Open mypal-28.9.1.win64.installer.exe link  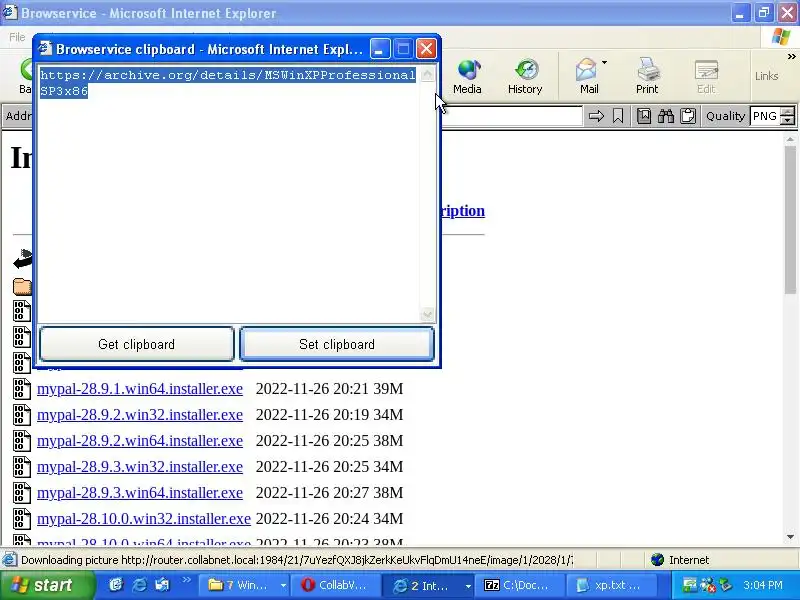pos(140,389)
